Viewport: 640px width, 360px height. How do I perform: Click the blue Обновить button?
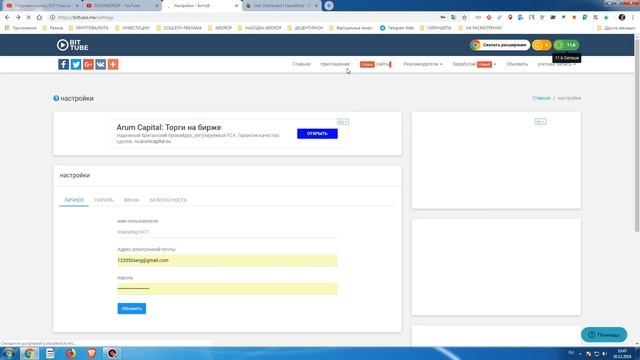tap(131, 309)
